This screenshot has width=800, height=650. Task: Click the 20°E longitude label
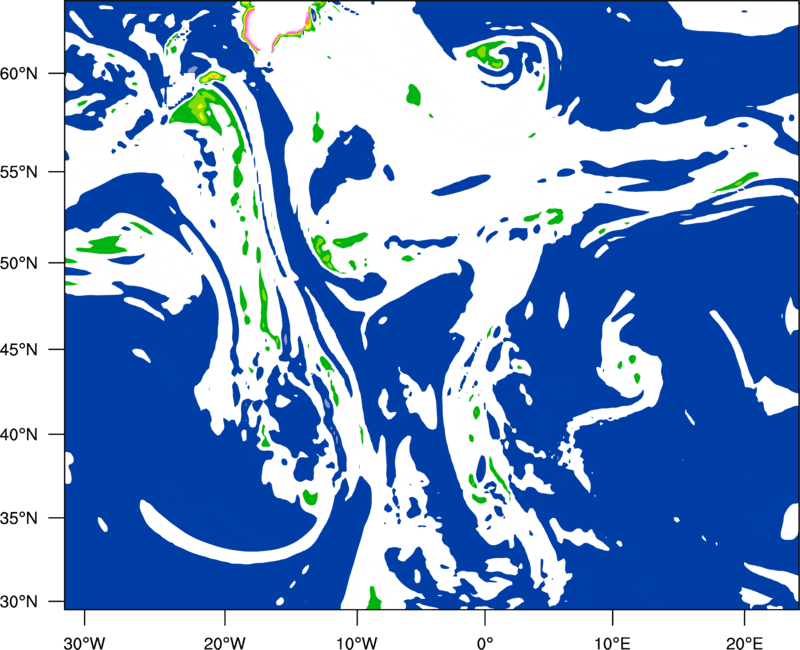point(744,643)
